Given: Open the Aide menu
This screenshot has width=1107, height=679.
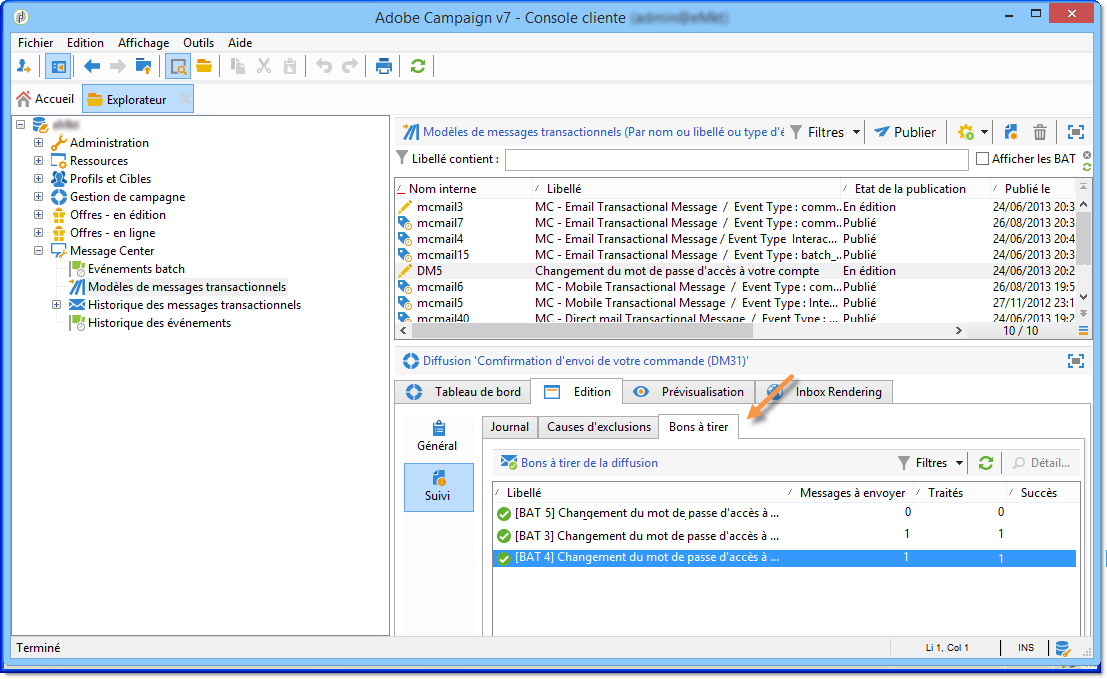Looking at the screenshot, I should point(240,43).
